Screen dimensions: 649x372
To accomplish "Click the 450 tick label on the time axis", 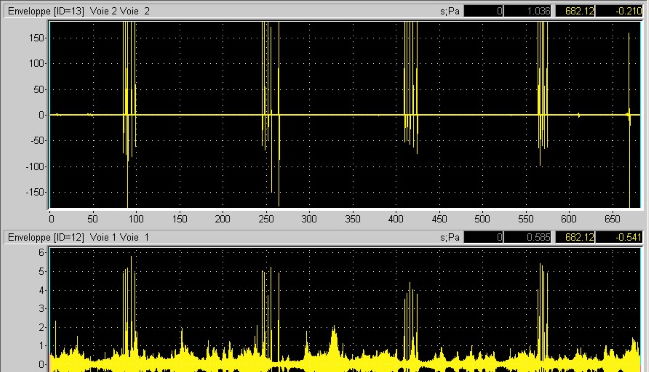I will (439, 219).
